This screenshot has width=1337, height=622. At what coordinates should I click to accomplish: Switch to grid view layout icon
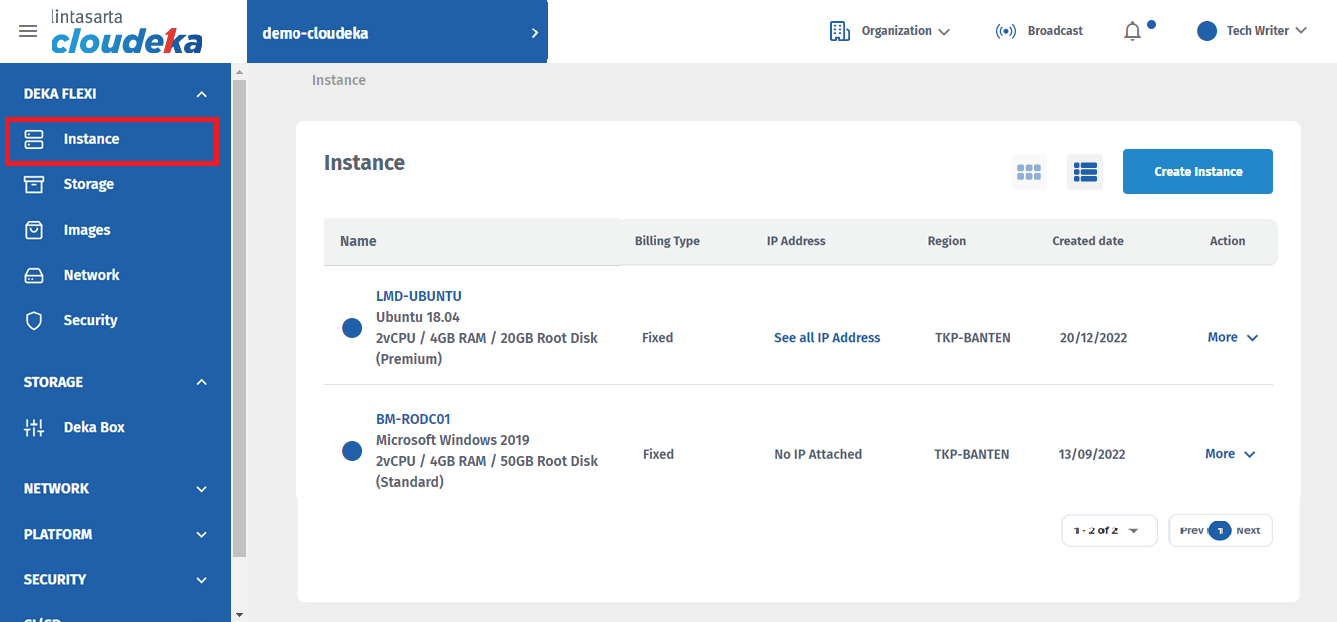click(x=1029, y=172)
